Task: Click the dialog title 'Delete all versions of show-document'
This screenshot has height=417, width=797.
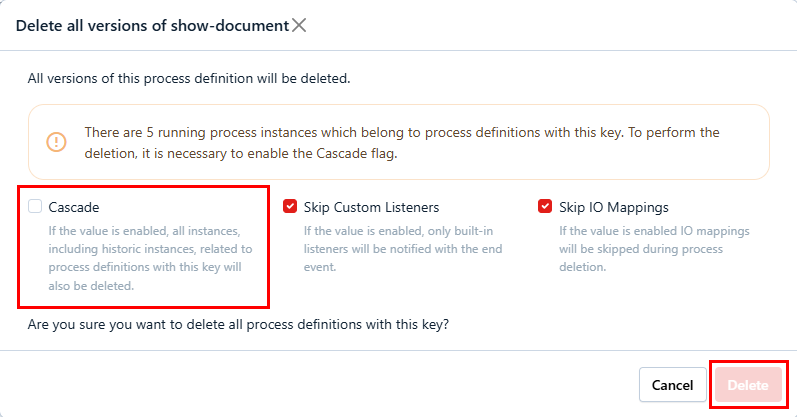Action: coord(150,25)
